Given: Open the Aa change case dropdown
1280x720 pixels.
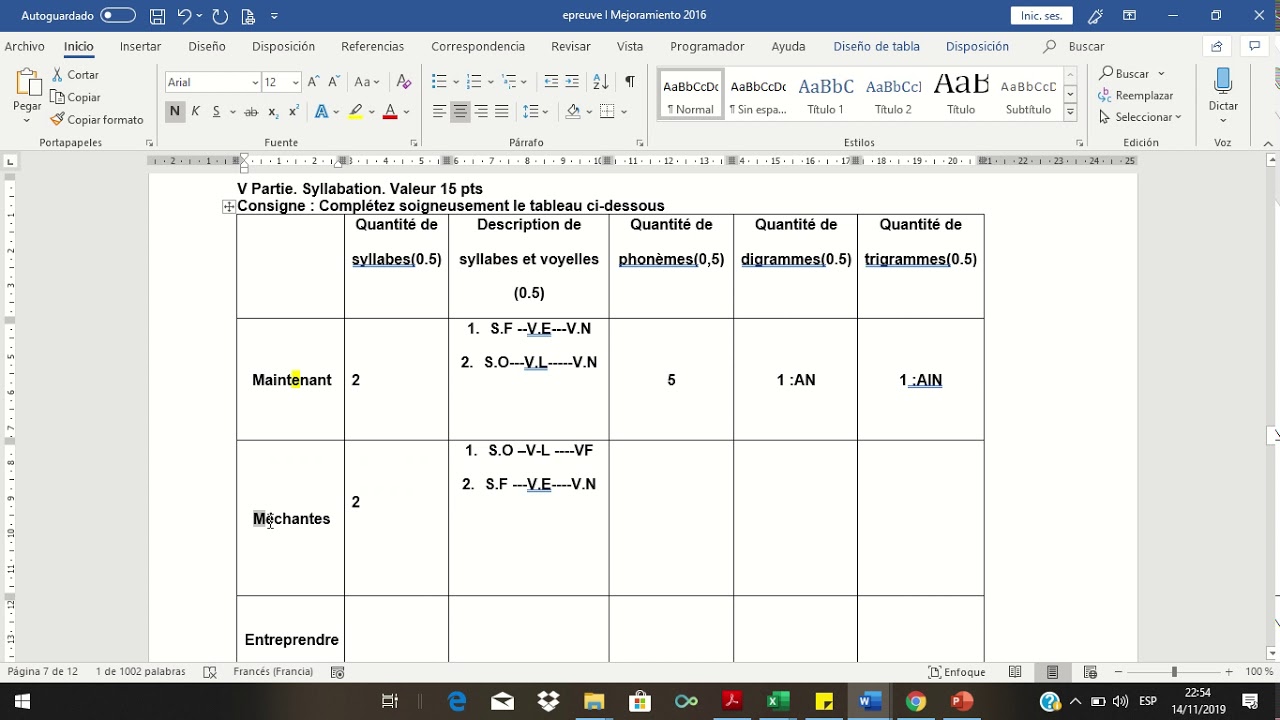Looking at the screenshot, I should tap(367, 82).
